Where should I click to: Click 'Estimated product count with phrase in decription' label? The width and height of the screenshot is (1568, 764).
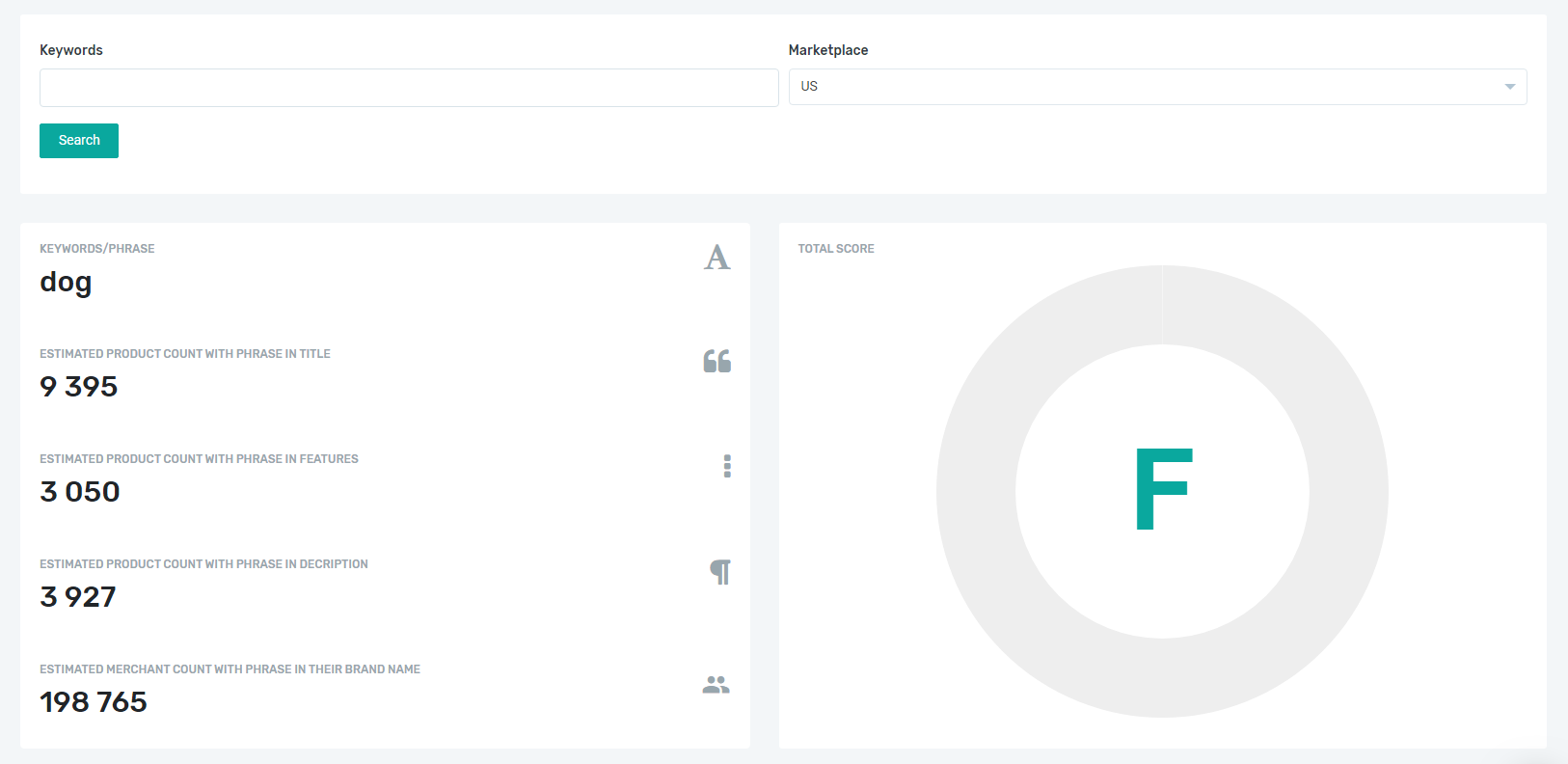coord(203,564)
